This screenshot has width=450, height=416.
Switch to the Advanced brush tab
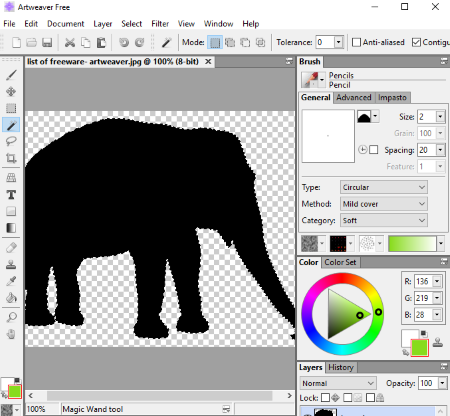point(354,97)
